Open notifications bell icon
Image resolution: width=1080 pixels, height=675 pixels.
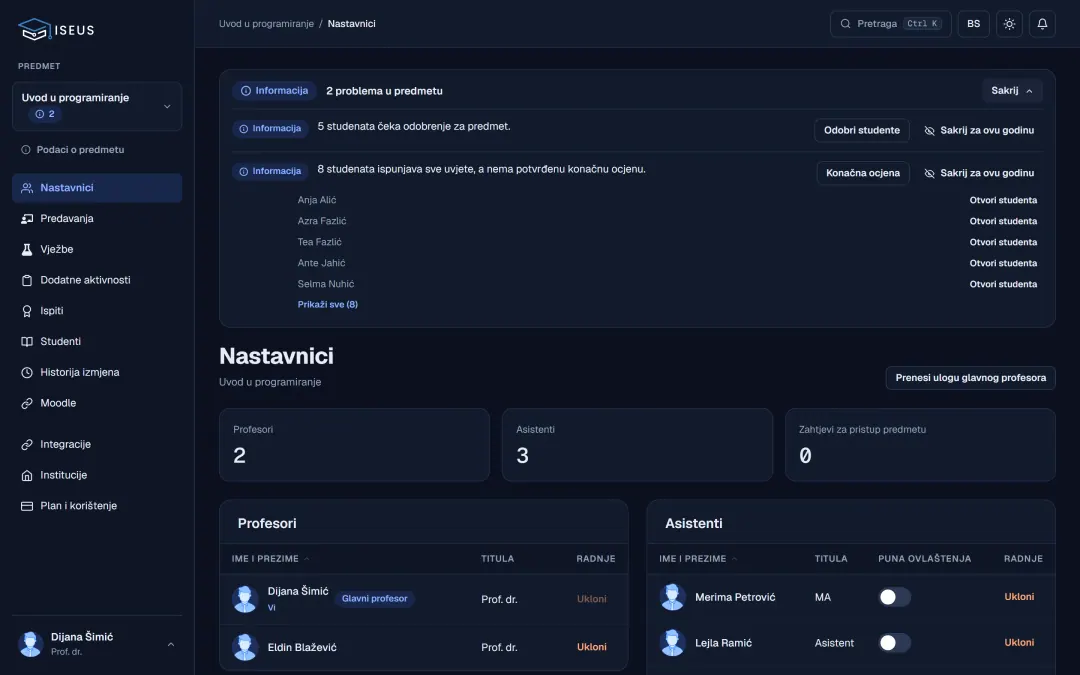pyautogui.click(x=1042, y=24)
